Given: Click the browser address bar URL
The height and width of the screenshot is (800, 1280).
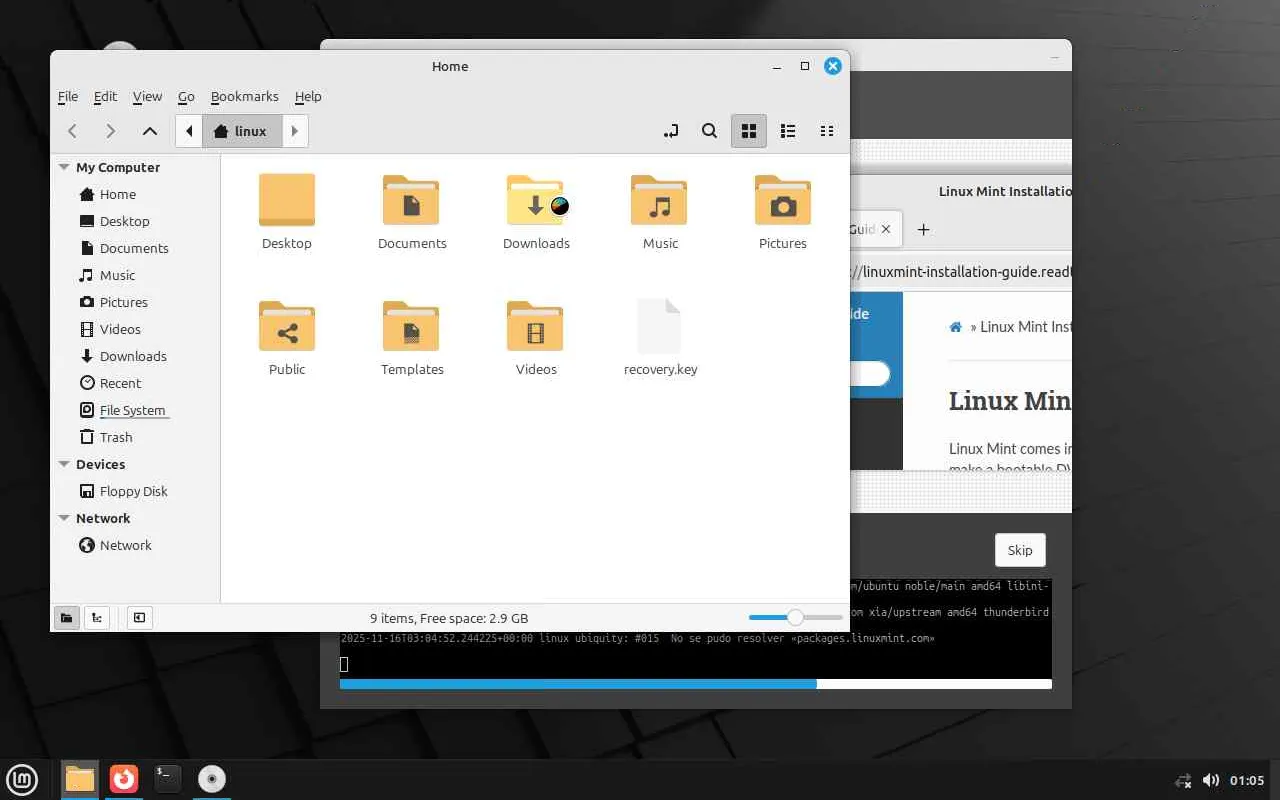Looking at the screenshot, I should coord(961,271).
